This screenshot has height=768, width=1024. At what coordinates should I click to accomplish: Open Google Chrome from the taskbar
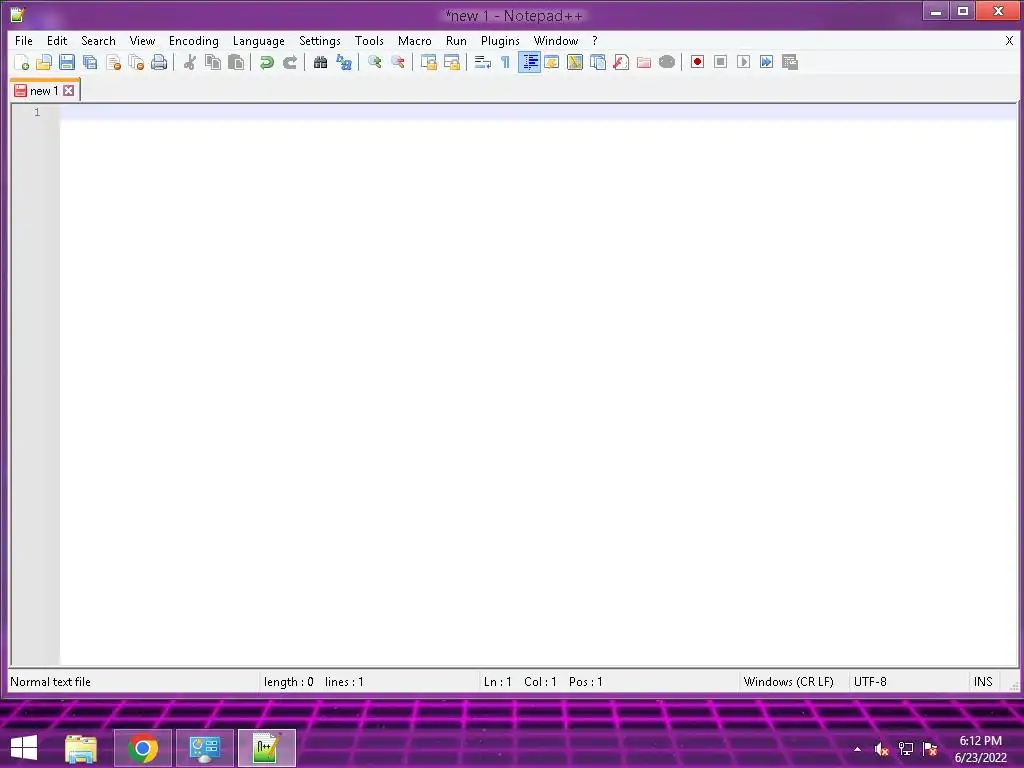click(143, 748)
